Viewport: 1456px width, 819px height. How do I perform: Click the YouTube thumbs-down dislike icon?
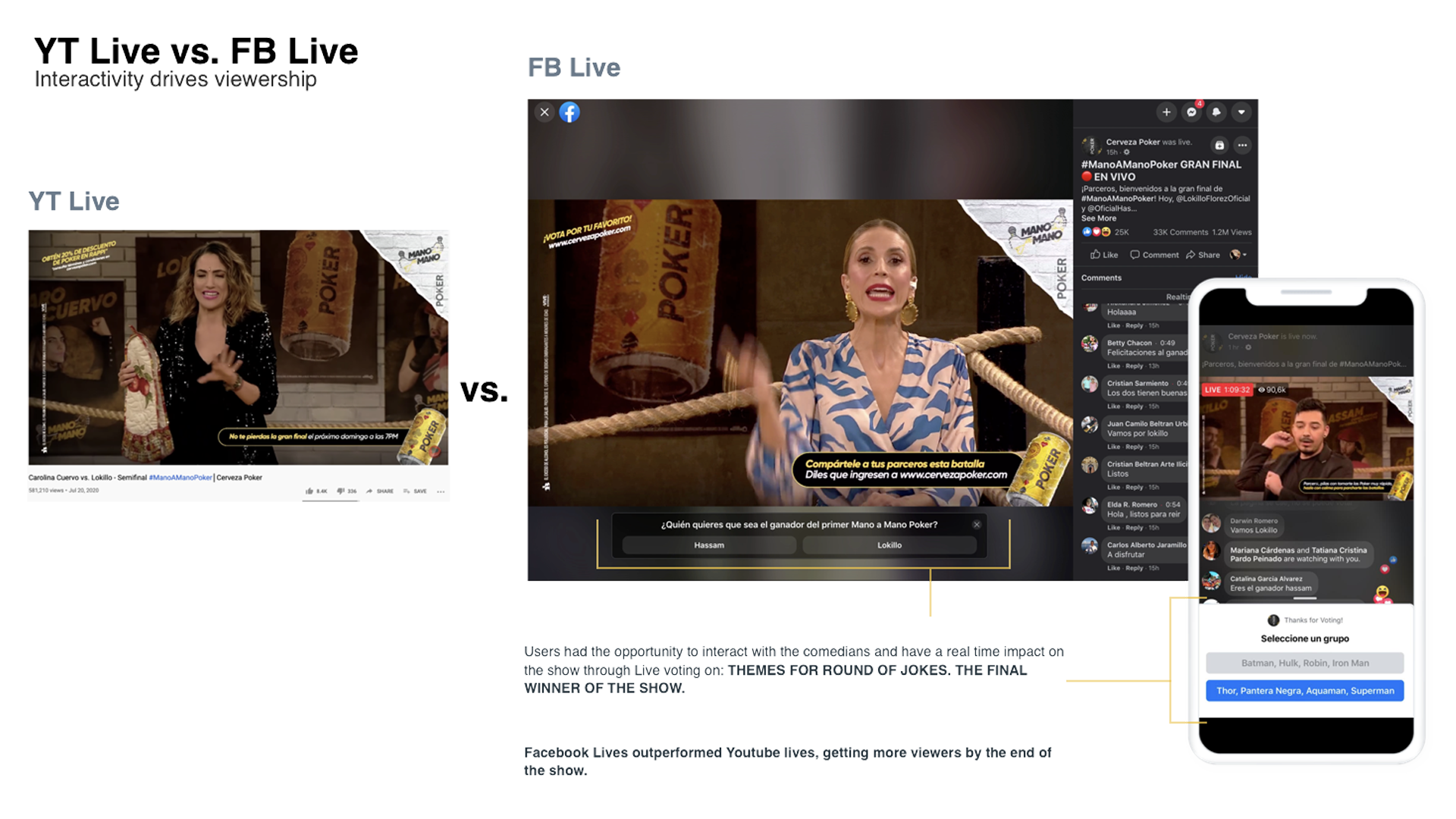click(x=340, y=491)
